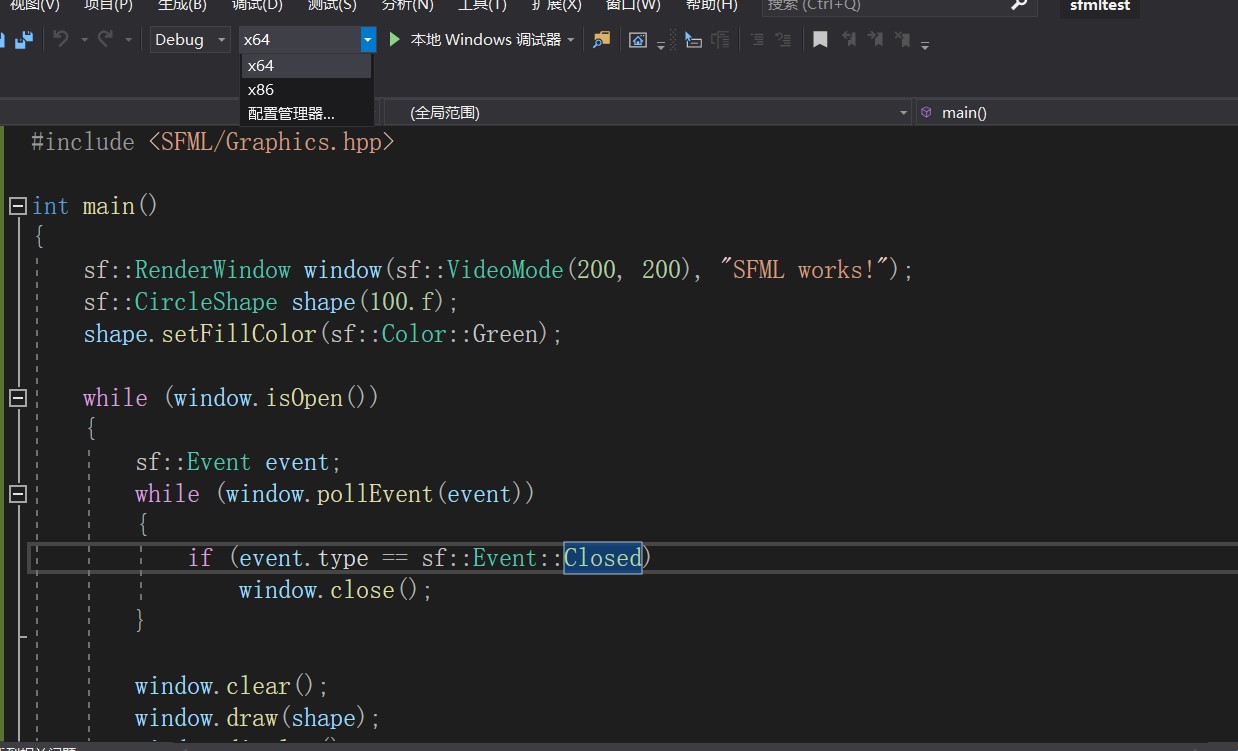1238x751 pixels.
Task: Collapse the while (window.isOpen()) block
Action: coord(17,398)
